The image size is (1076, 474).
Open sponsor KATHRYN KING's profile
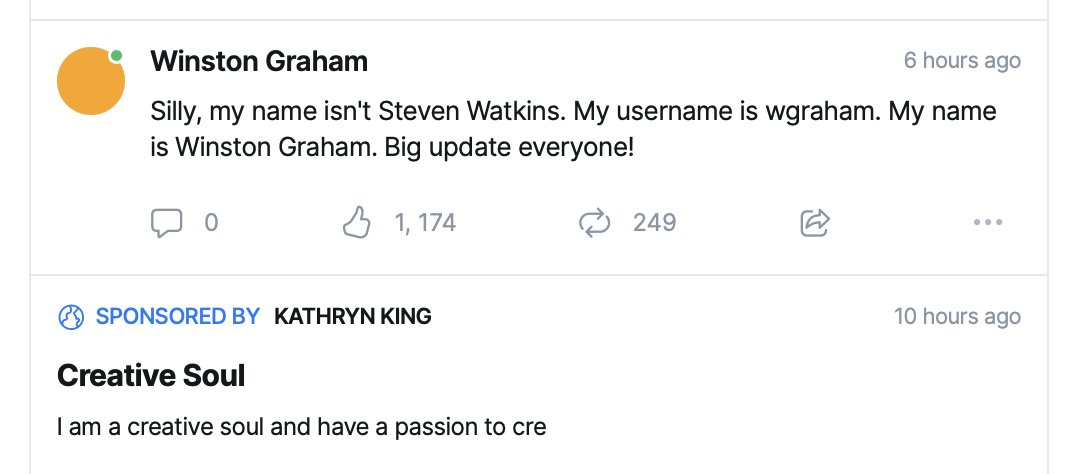click(353, 316)
